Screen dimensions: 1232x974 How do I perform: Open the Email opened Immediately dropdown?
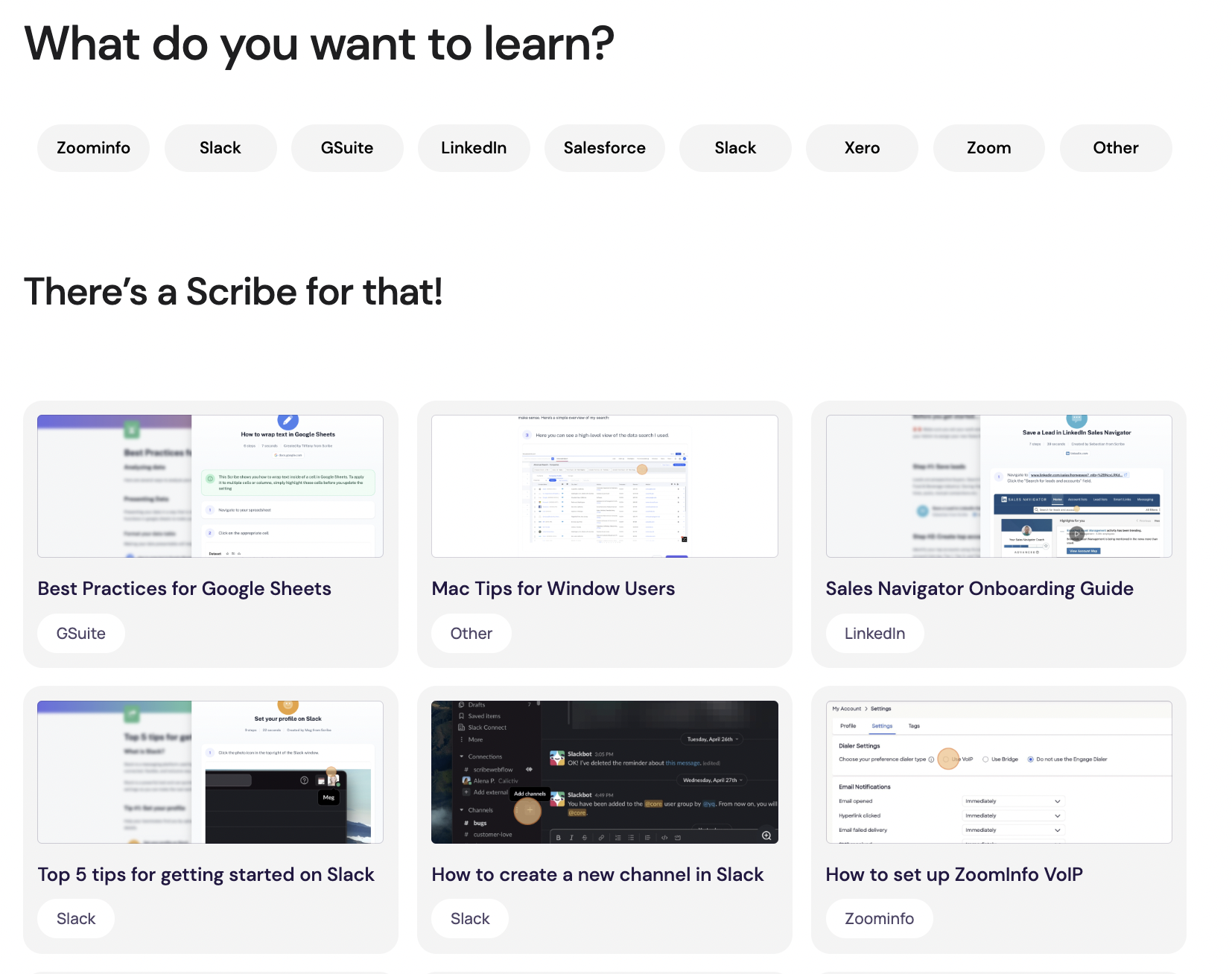click(x=1014, y=801)
